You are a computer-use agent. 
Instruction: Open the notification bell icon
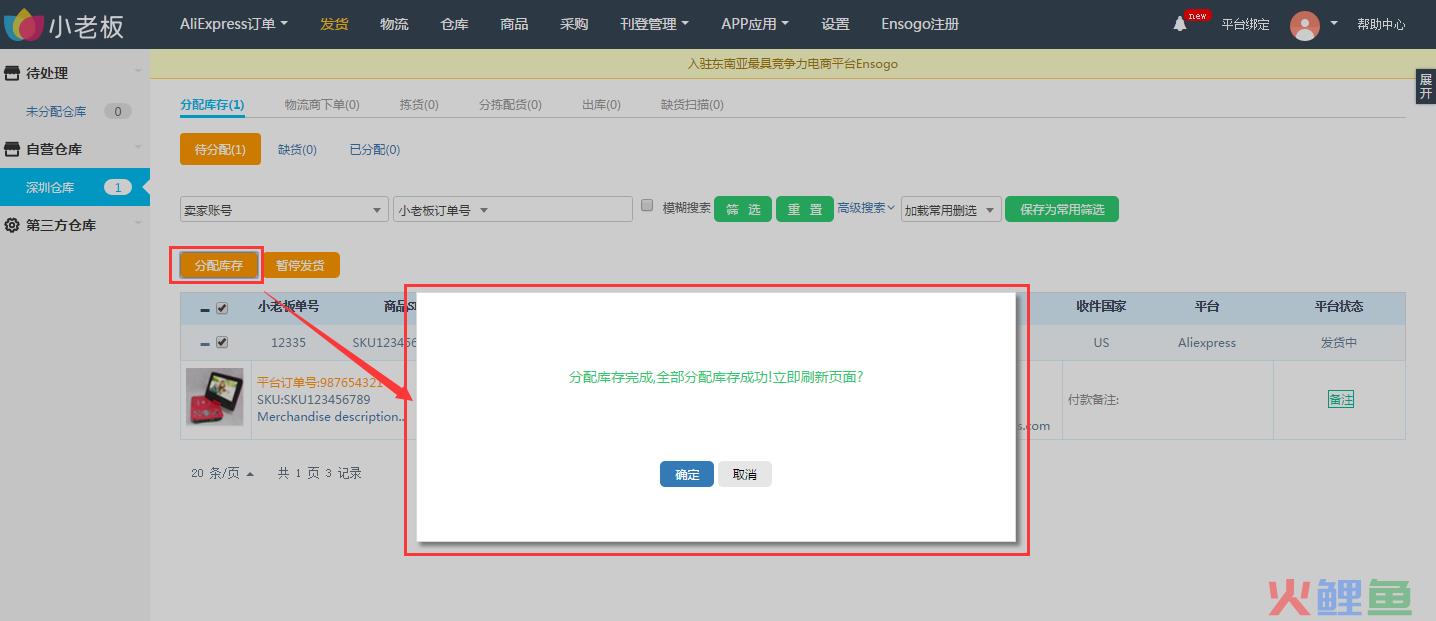click(1180, 24)
